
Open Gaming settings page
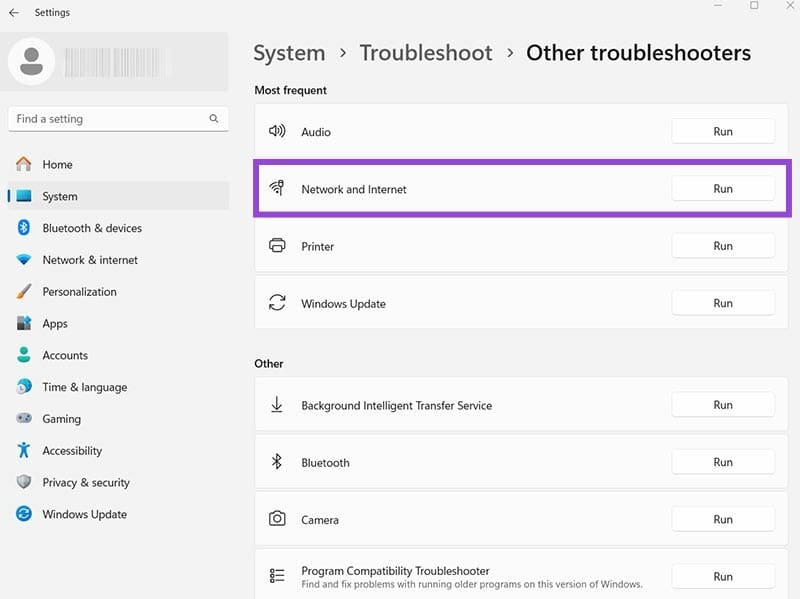coord(118,418)
